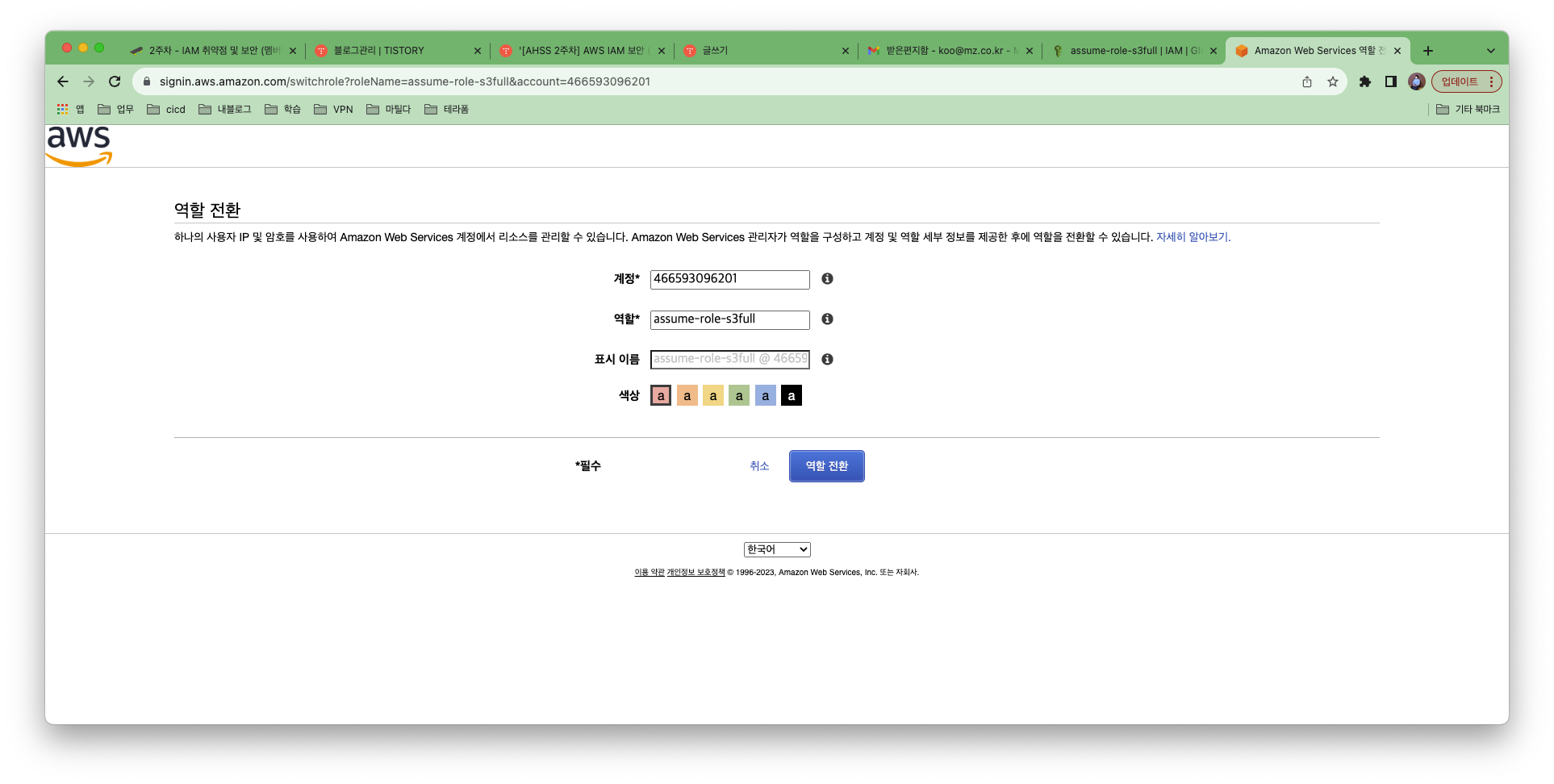The width and height of the screenshot is (1554, 784).
Task: Open the Chrome profile avatar
Action: (x=1416, y=81)
